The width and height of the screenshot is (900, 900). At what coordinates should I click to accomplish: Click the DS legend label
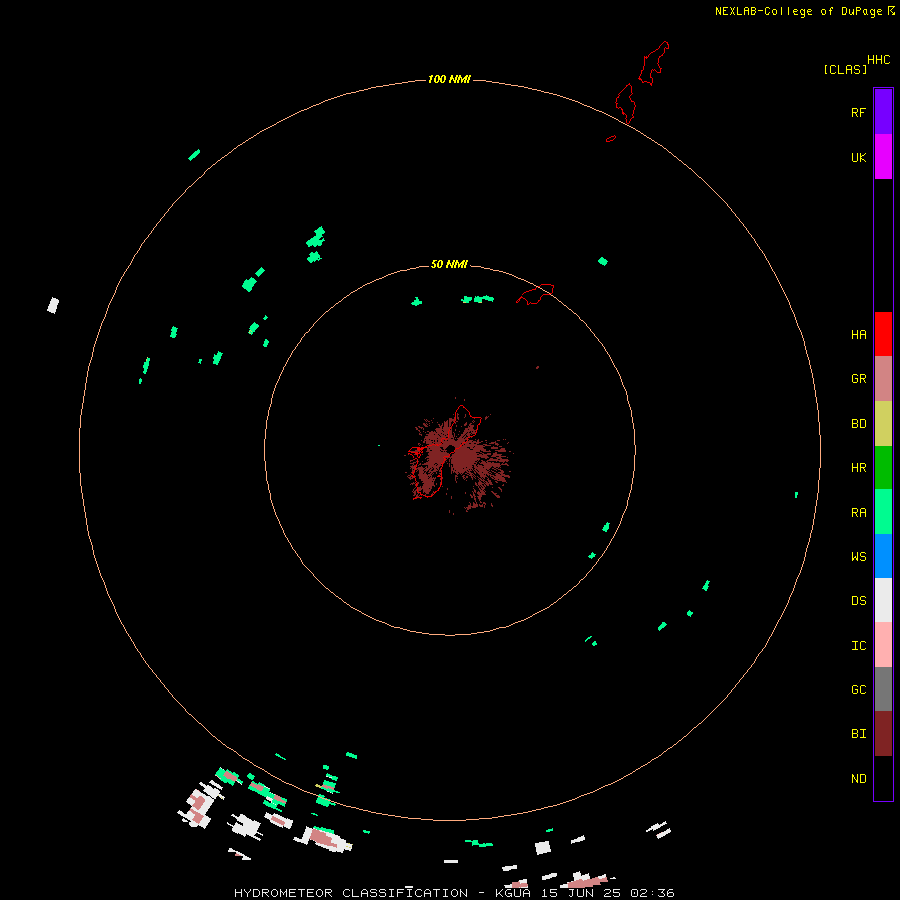click(x=858, y=601)
